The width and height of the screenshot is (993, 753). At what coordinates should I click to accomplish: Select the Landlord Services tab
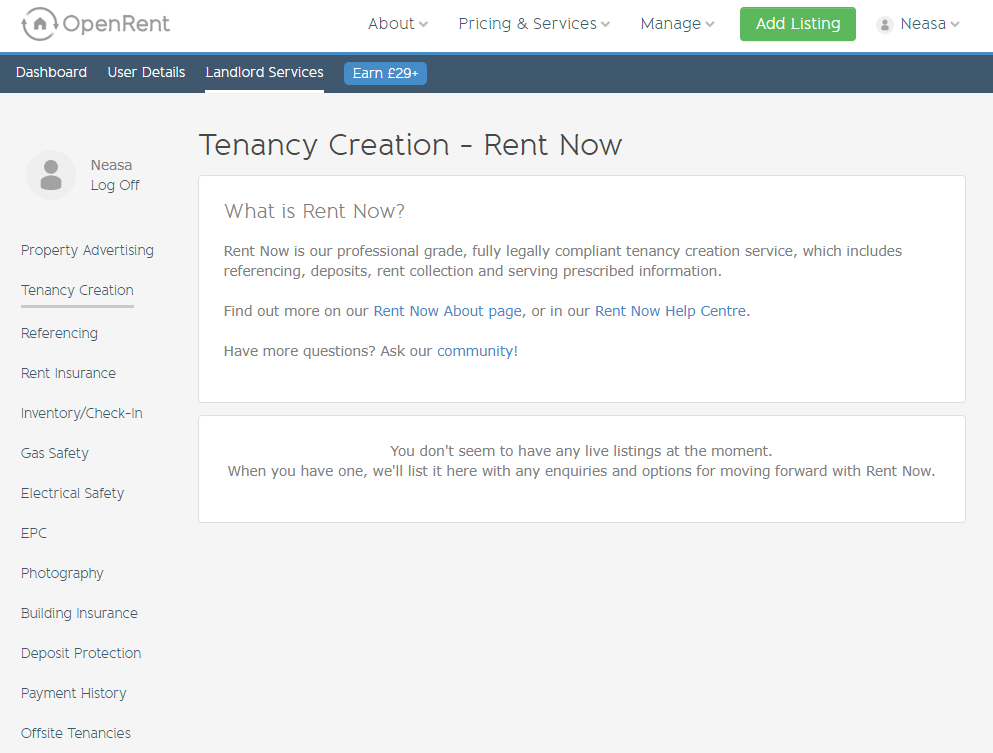[x=264, y=72]
